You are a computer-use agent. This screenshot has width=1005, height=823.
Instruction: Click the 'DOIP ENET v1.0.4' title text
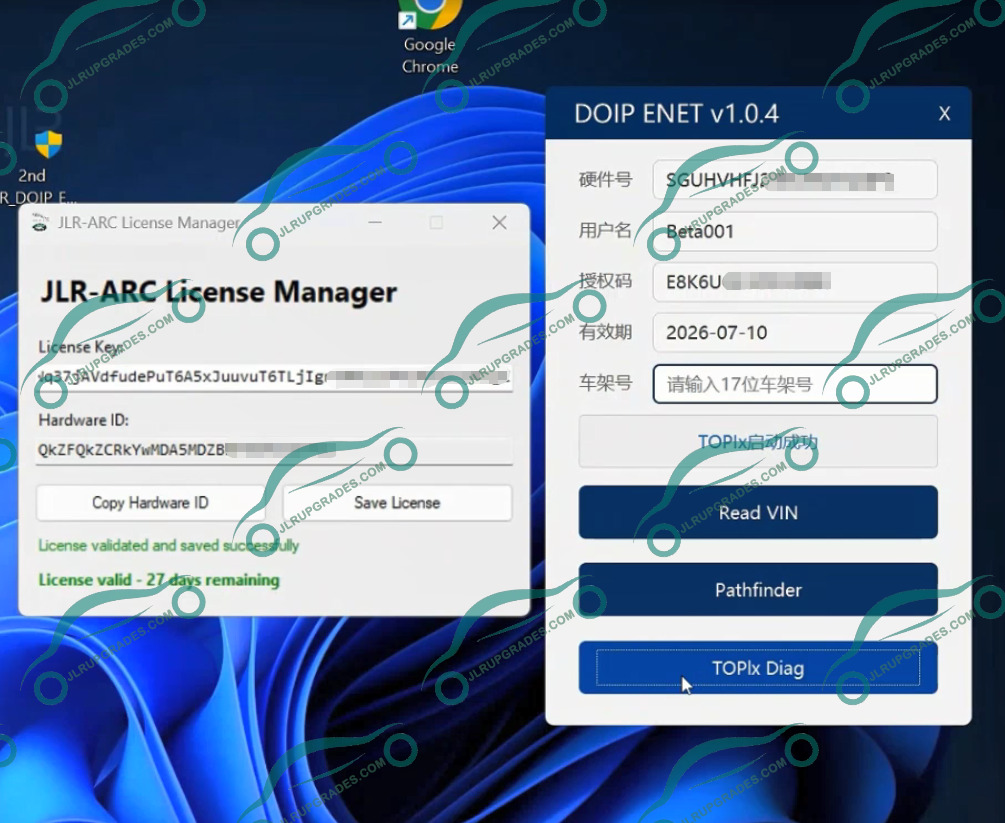pyautogui.click(x=676, y=114)
